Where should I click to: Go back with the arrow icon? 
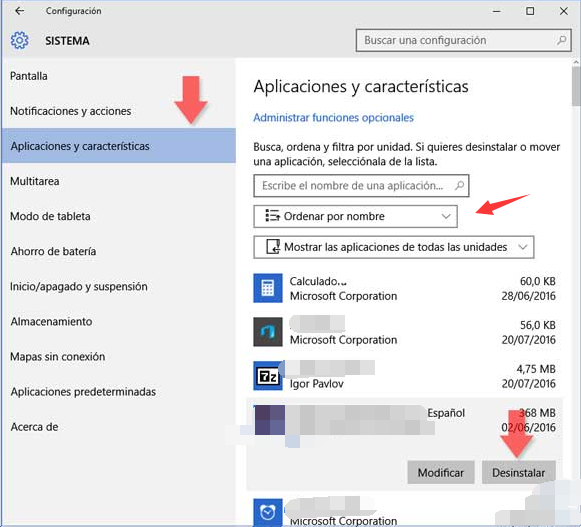[x=19, y=11]
